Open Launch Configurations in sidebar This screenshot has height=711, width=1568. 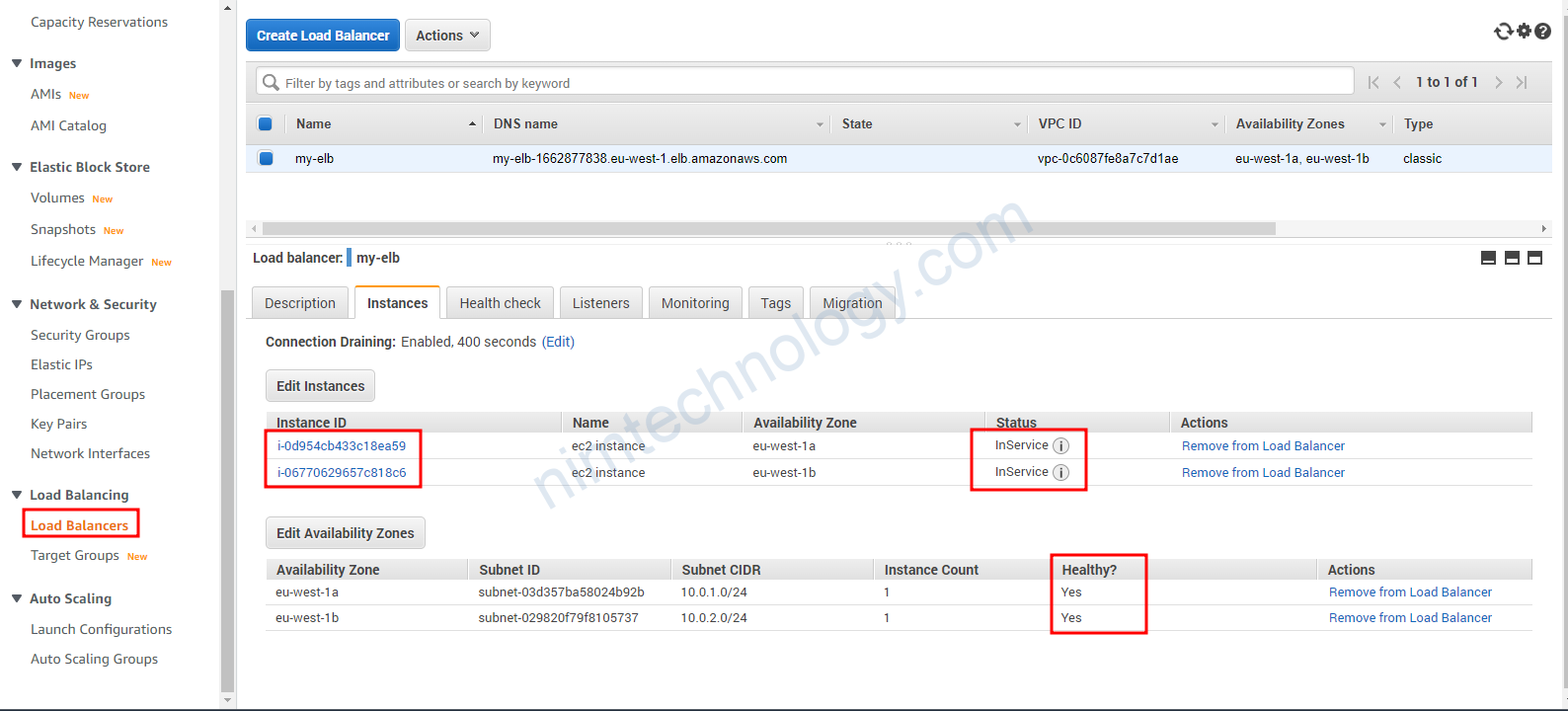[101, 629]
